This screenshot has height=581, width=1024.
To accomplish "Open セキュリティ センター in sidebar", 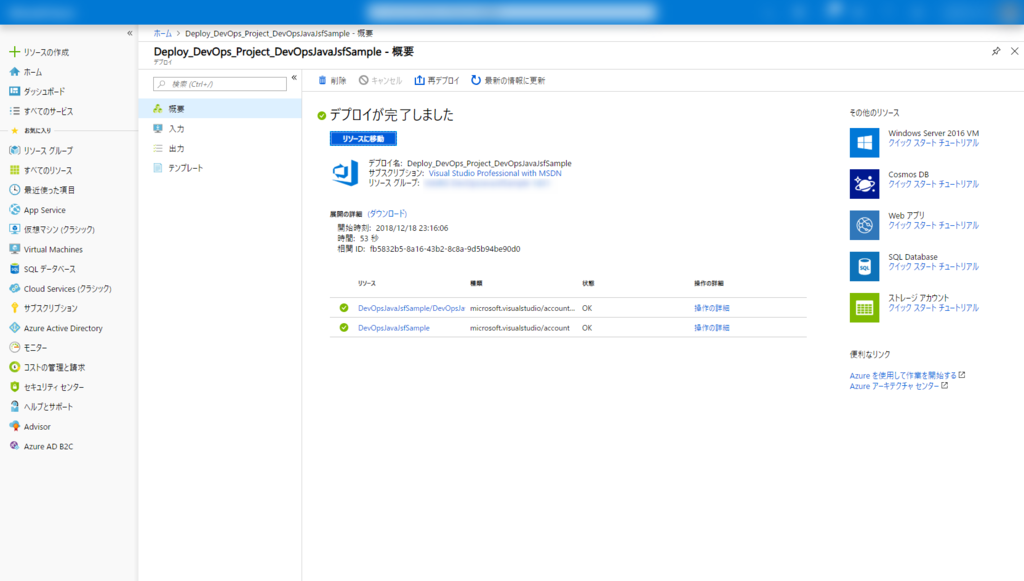I will point(46,387).
